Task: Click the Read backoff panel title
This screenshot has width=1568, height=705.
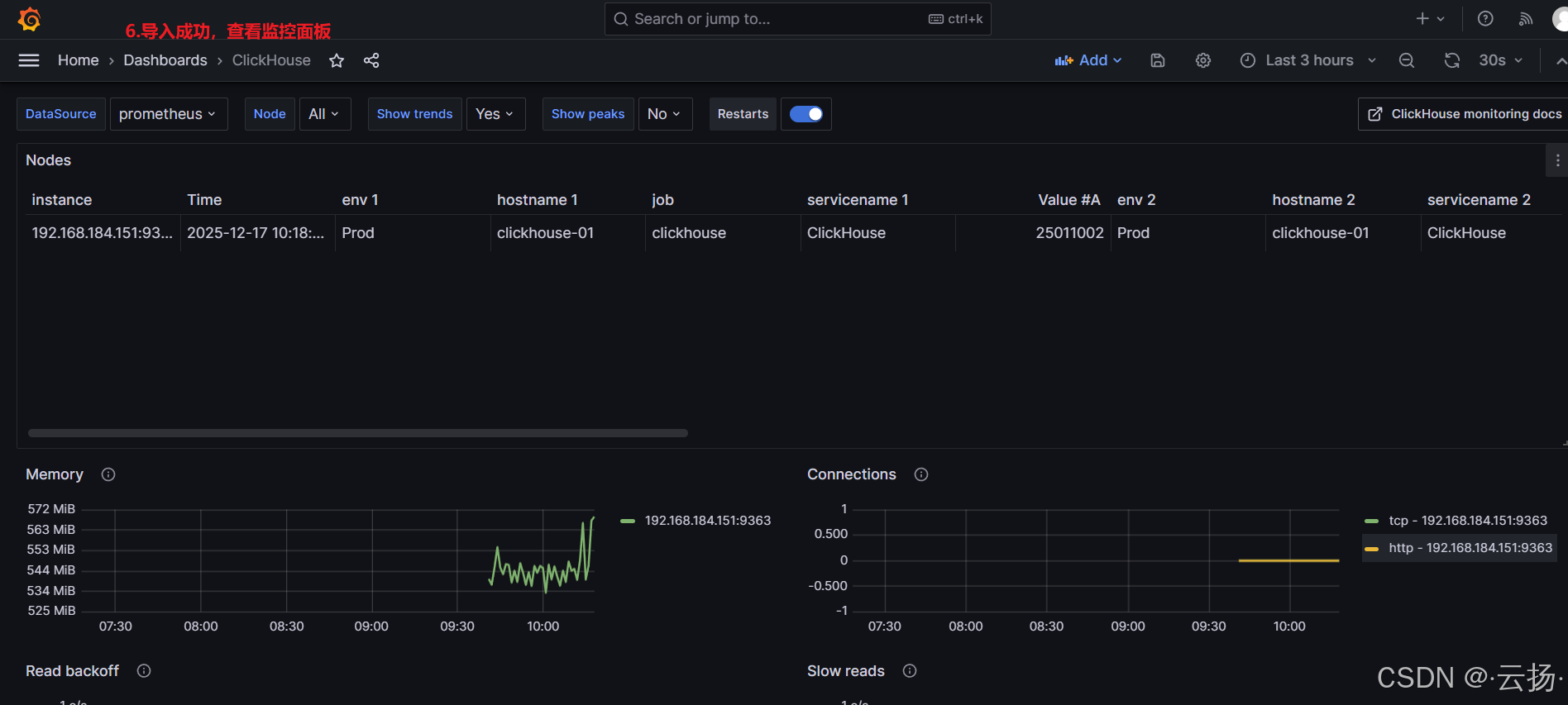Action: coord(72,671)
